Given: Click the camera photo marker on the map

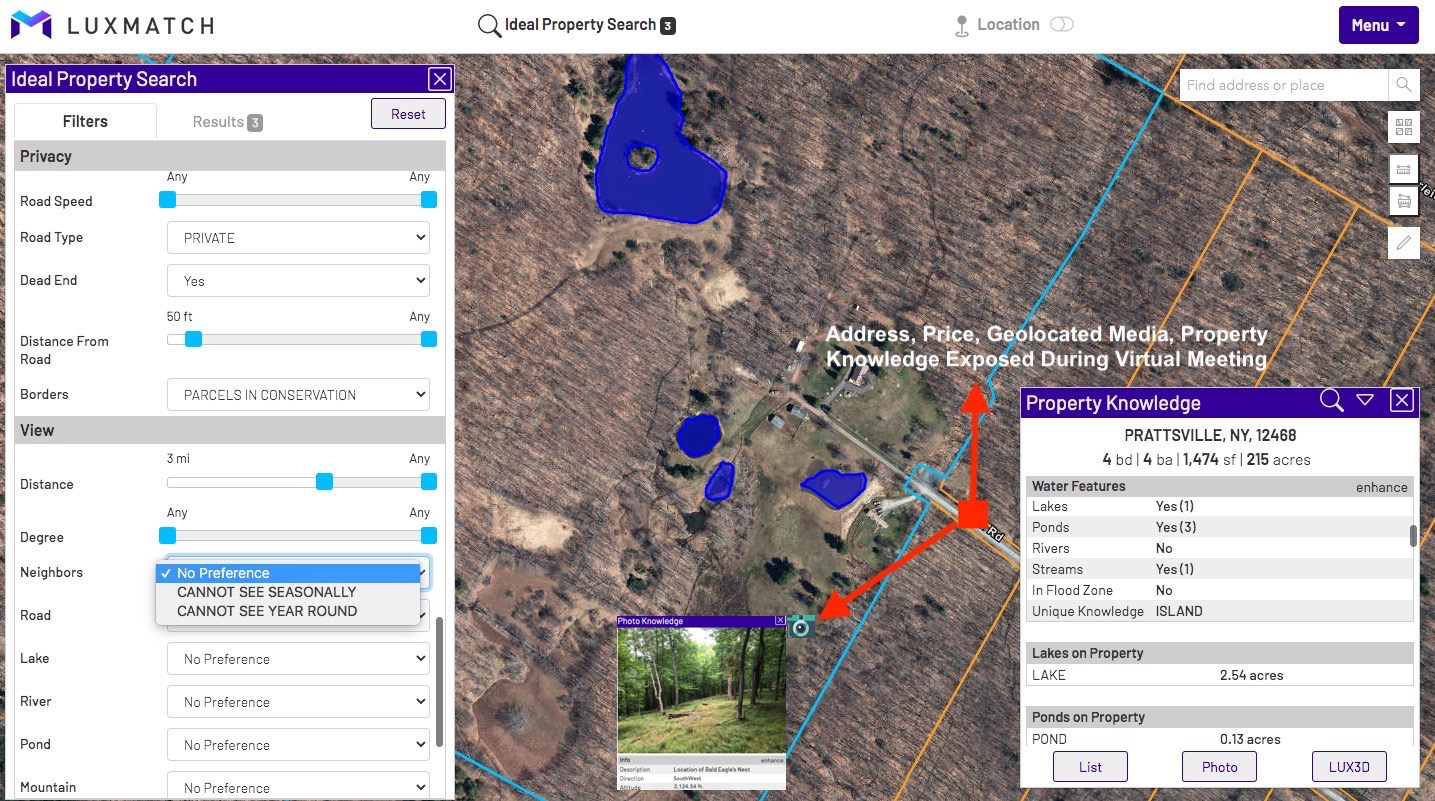Looking at the screenshot, I should tap(802, 627).
